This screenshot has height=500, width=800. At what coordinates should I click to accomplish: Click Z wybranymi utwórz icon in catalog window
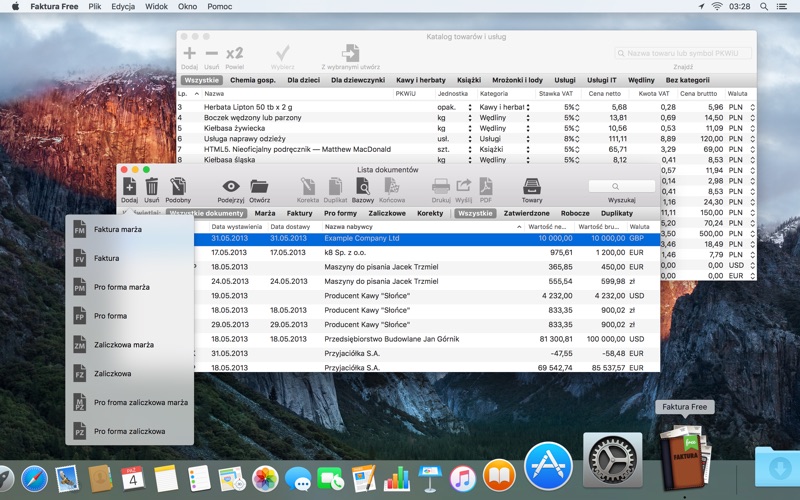click(351, 53)
